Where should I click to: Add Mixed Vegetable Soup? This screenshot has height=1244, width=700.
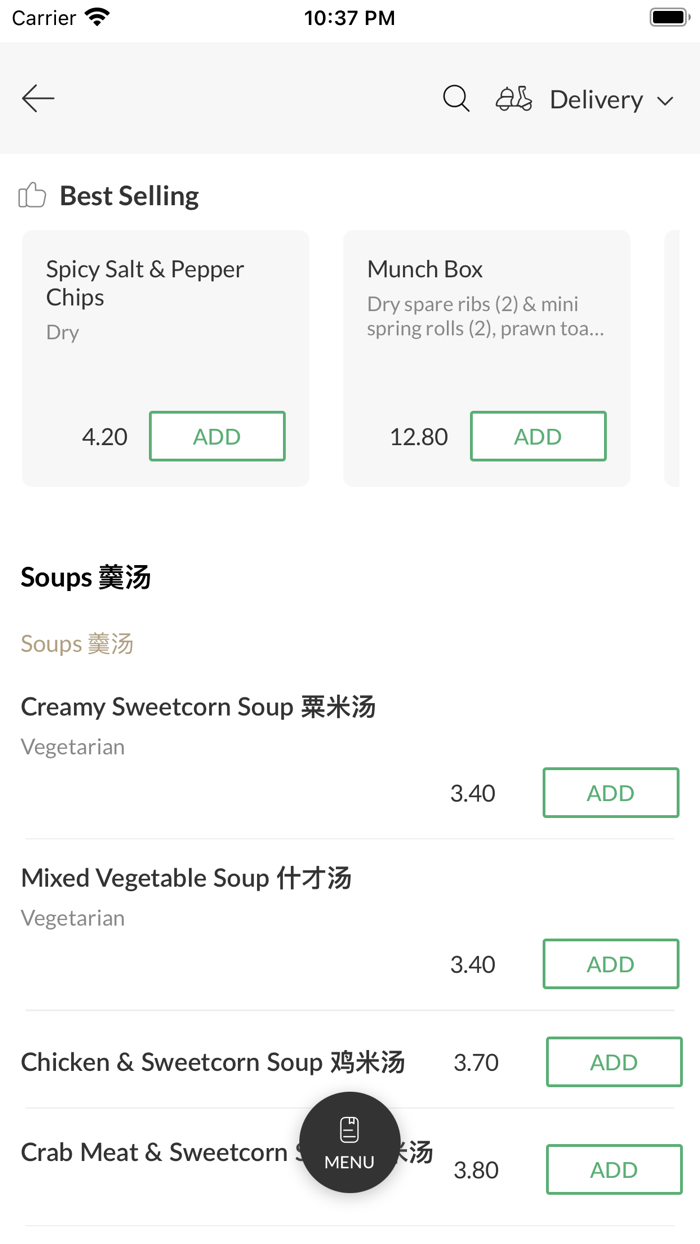coord(610,963)
